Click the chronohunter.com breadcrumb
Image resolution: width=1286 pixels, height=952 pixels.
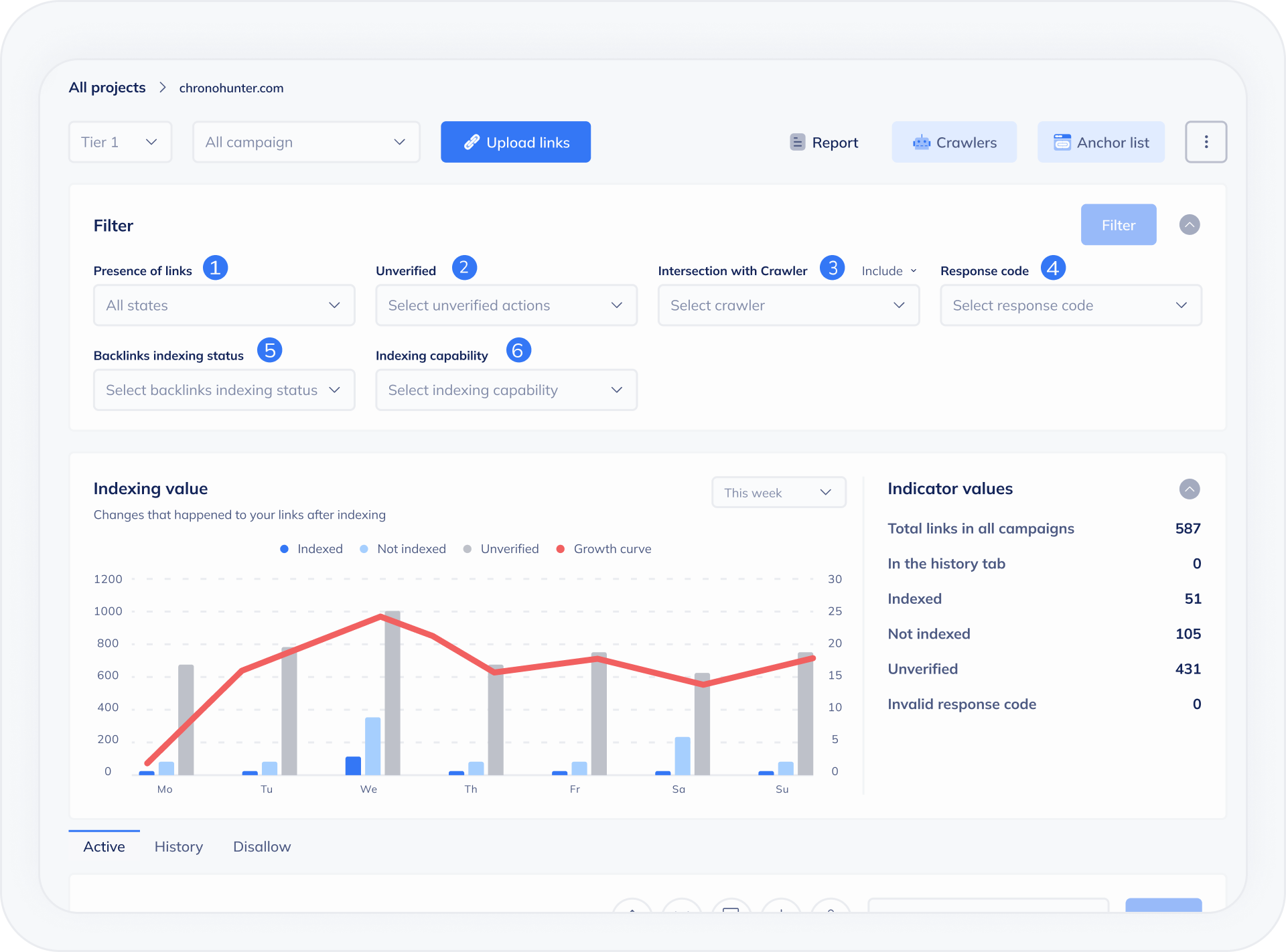231,88
